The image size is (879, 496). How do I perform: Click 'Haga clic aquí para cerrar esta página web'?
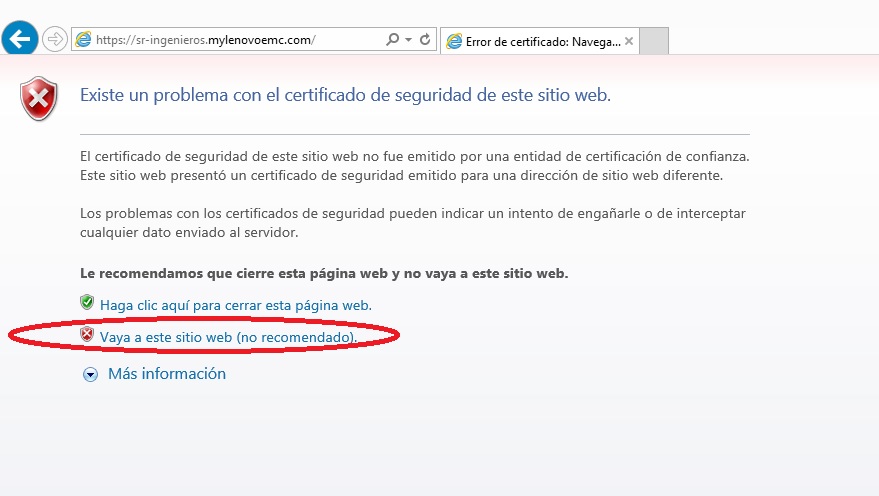point(235,305)
